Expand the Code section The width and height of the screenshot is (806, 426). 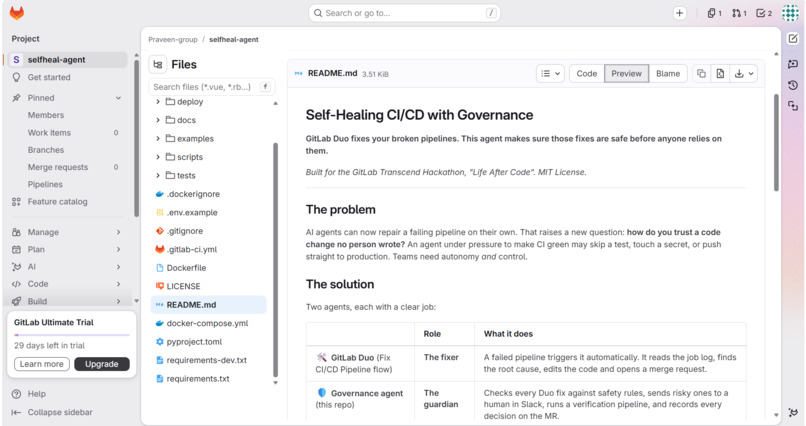tap(67, 284)
